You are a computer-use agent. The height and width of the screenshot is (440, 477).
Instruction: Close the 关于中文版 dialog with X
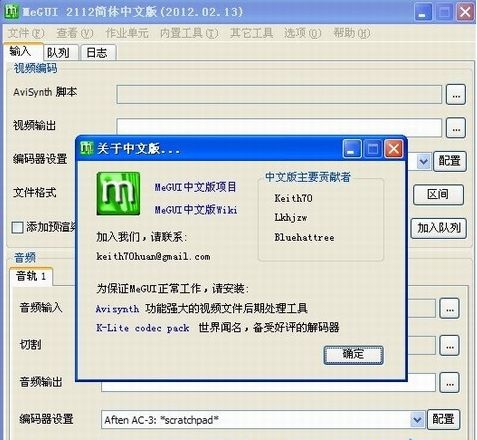point(393,148)
